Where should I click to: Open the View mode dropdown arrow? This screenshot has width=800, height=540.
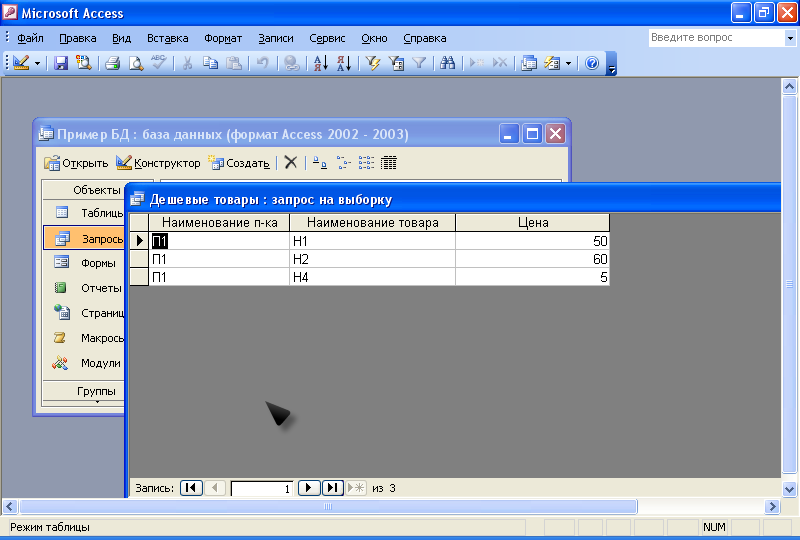pyautogui.click(x=37, y=63)
